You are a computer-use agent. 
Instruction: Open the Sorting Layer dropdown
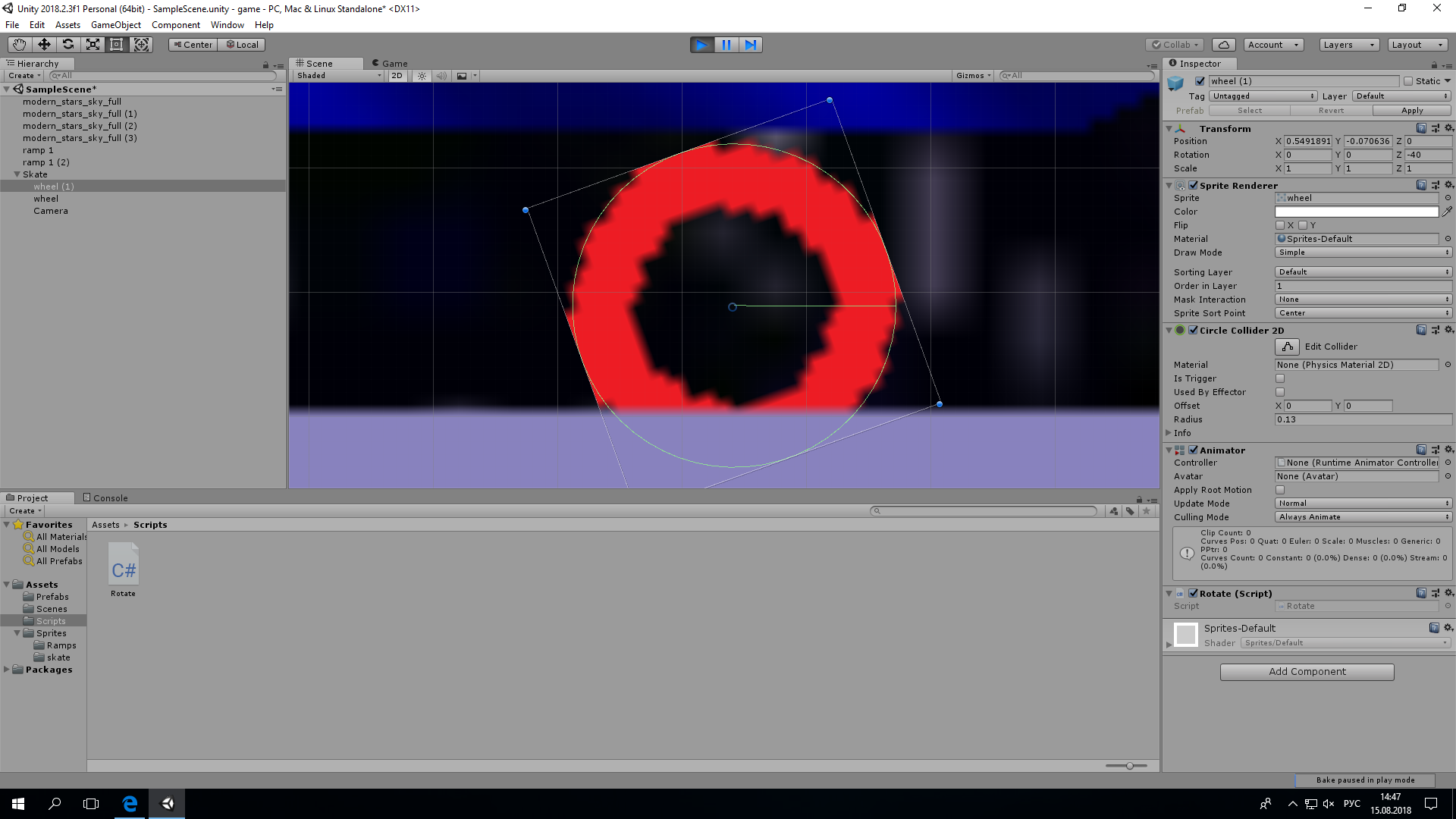coord(1363,272)
